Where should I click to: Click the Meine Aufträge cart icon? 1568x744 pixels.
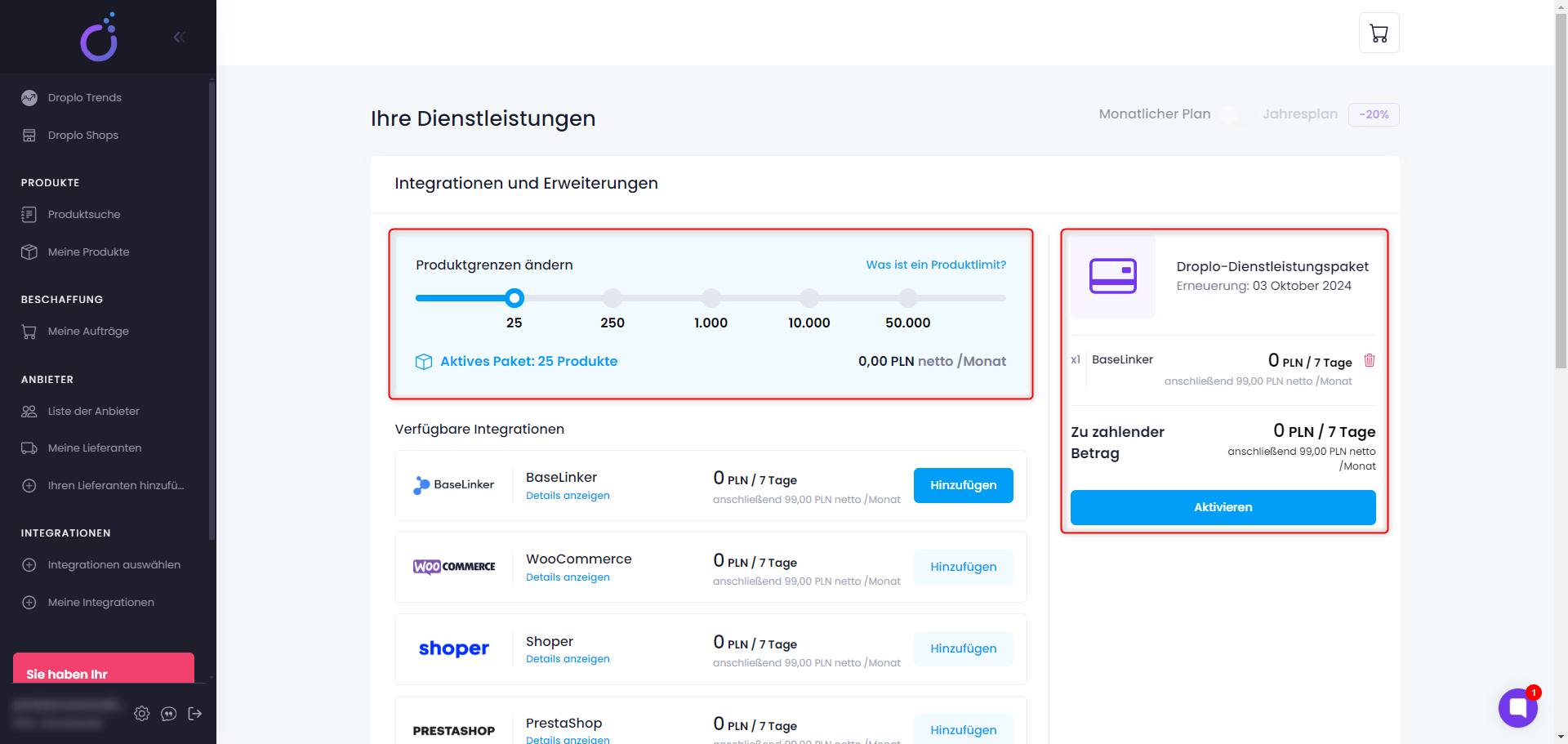pos(29,332)
